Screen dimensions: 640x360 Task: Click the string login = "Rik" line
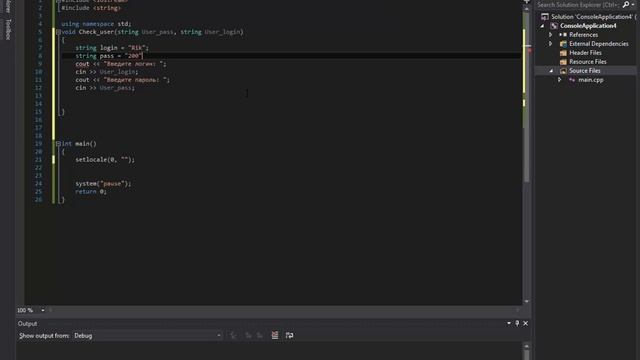pos(112,48)
